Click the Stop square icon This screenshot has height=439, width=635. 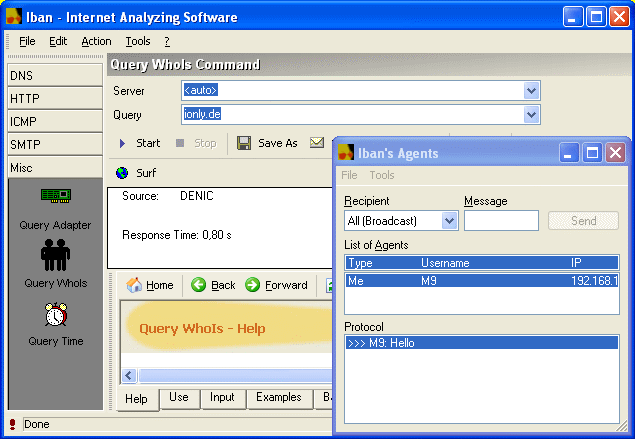point(180,143)
